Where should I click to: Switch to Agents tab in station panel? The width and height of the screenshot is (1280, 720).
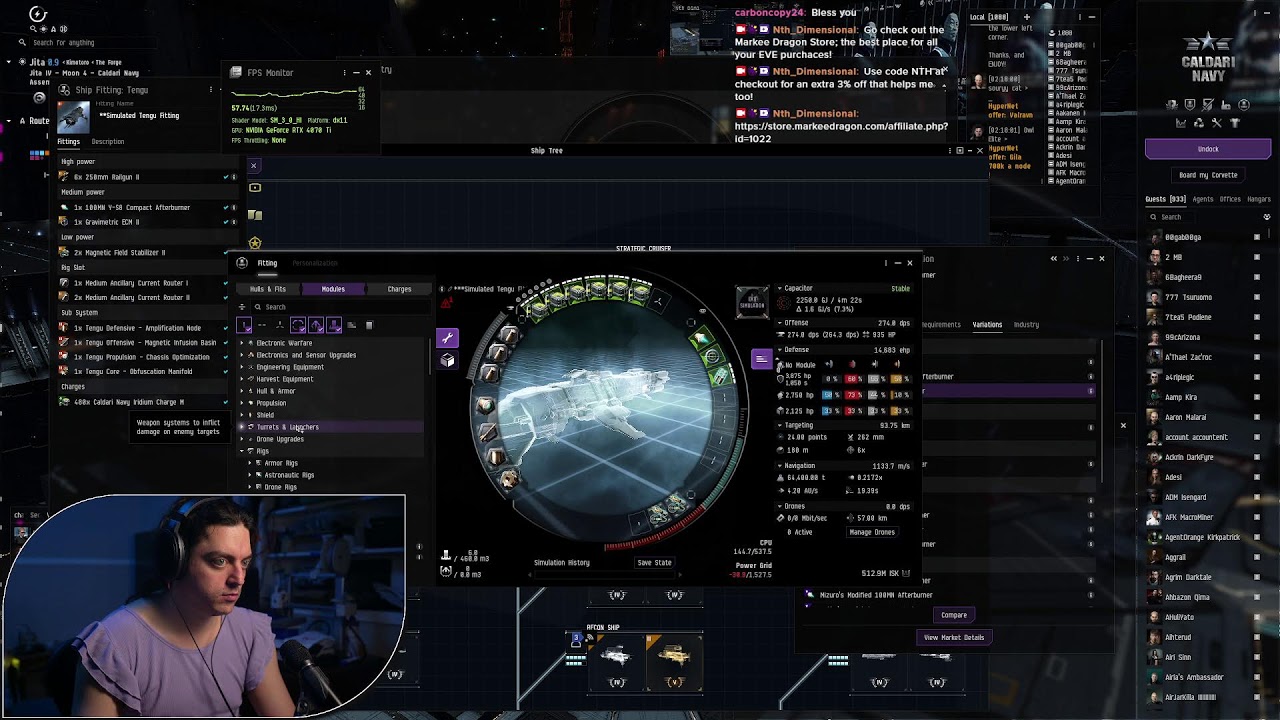[x=1203, y=199]
